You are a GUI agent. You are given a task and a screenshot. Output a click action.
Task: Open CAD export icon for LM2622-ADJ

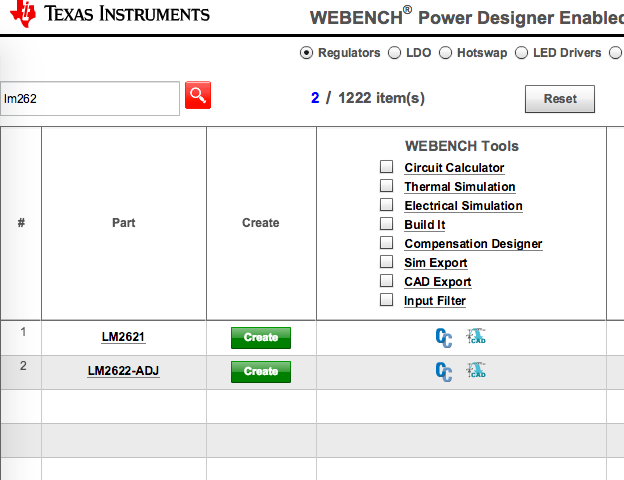pyautogui.click(x=476, y=370)
